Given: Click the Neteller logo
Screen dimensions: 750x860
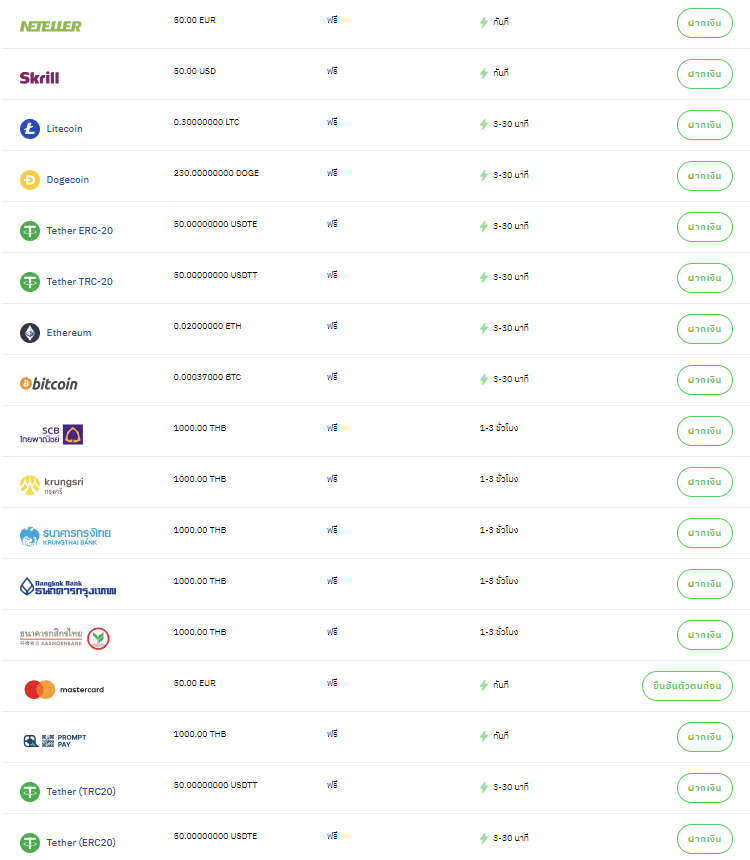Looking at the screenshot, I should (x=51, y=26).
